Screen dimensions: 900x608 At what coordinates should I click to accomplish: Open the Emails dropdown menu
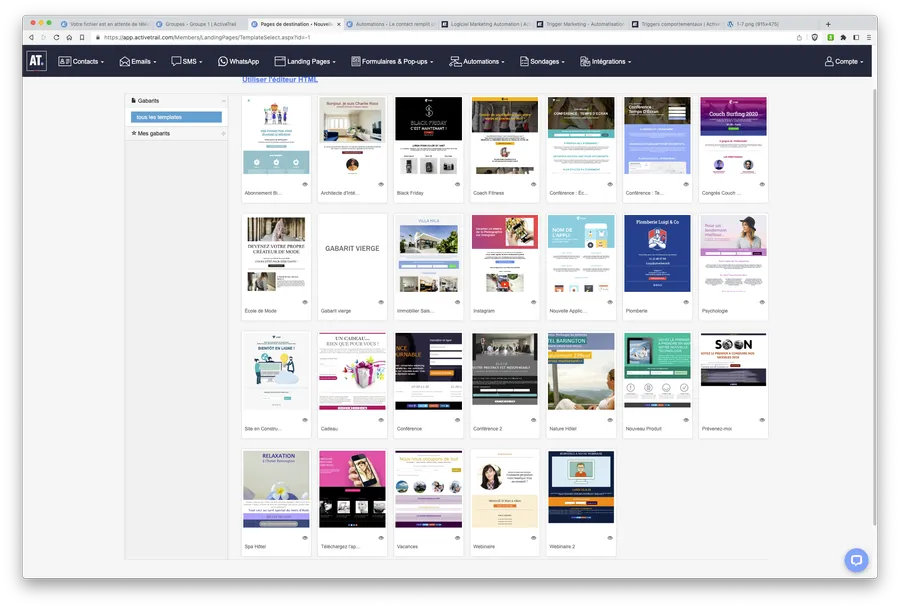pyautogui.click(x=138, y=61)
